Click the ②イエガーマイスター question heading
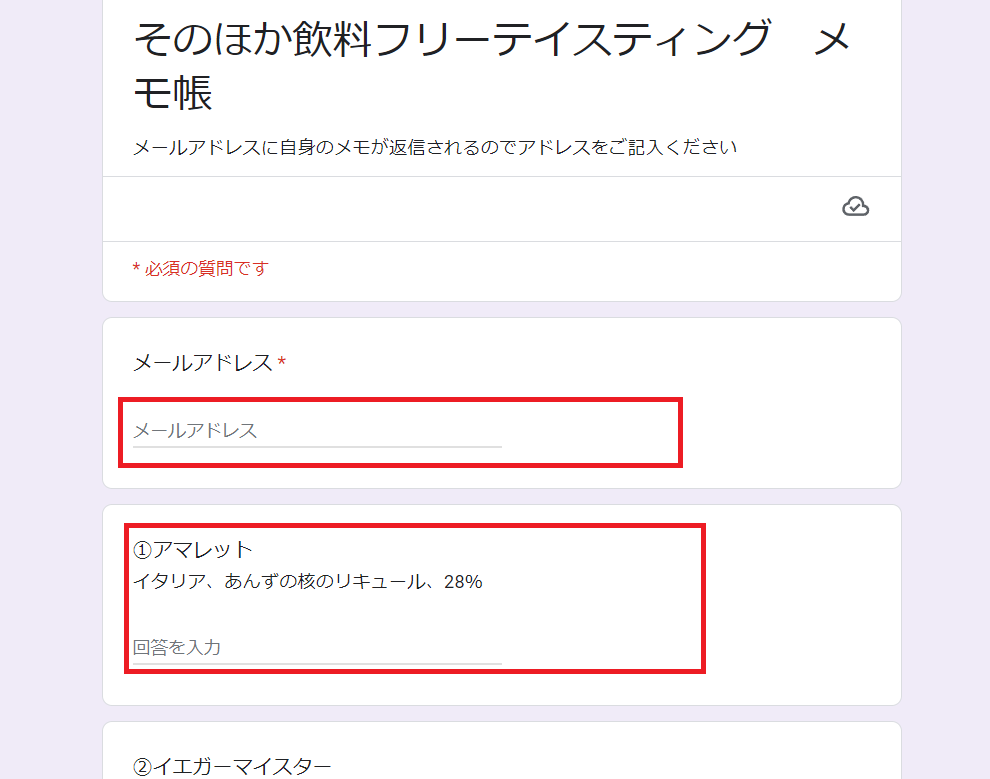The image size is (990, 779). pos(232,766)
